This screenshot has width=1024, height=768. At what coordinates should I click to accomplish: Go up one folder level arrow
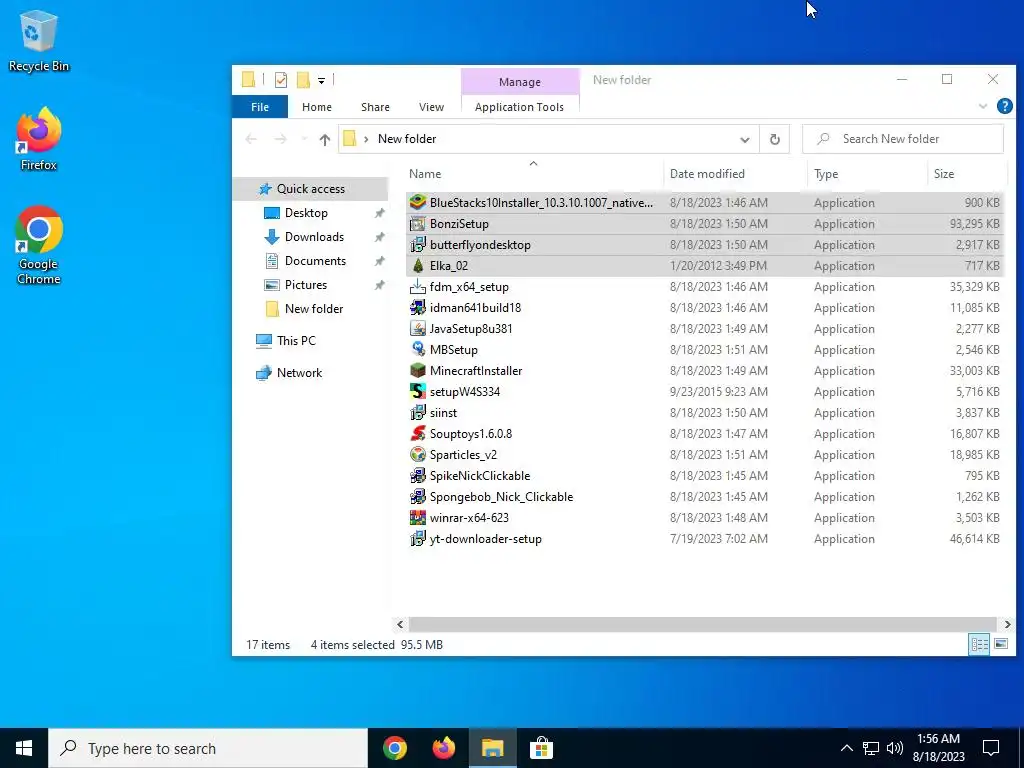(325, 138)
